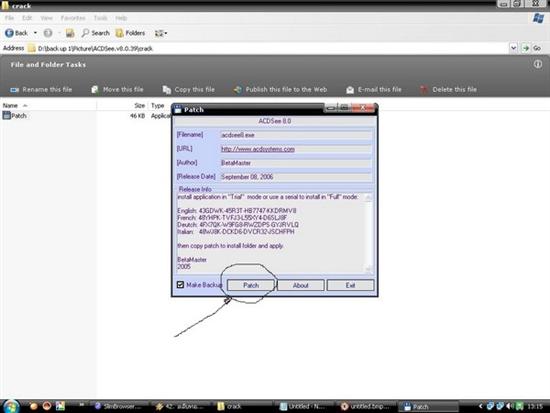Open the acdsystems URL link
The width and height of the screenshot is (550, 413).
click(257, 149)
